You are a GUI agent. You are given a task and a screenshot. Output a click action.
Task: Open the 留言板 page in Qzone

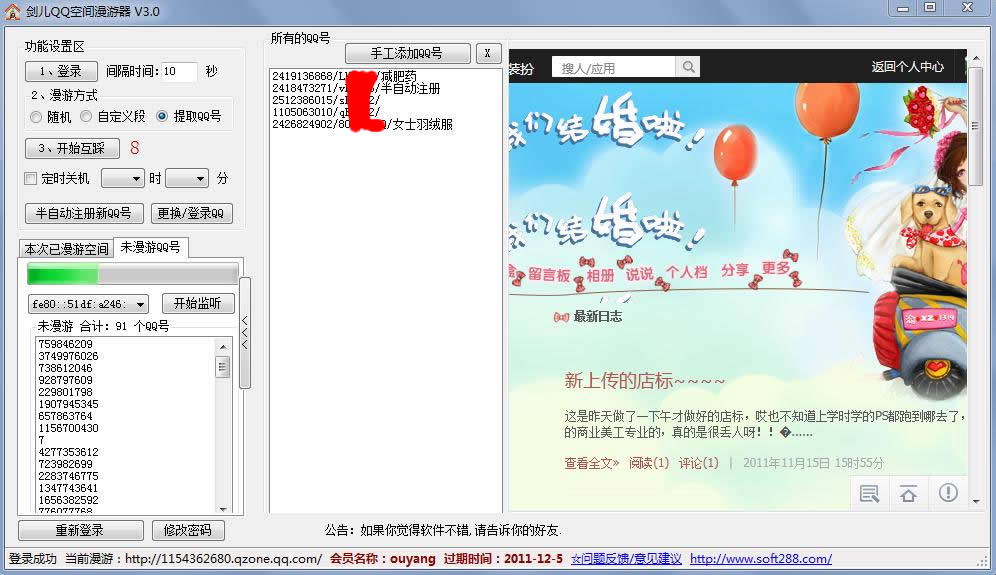[549, 274]
